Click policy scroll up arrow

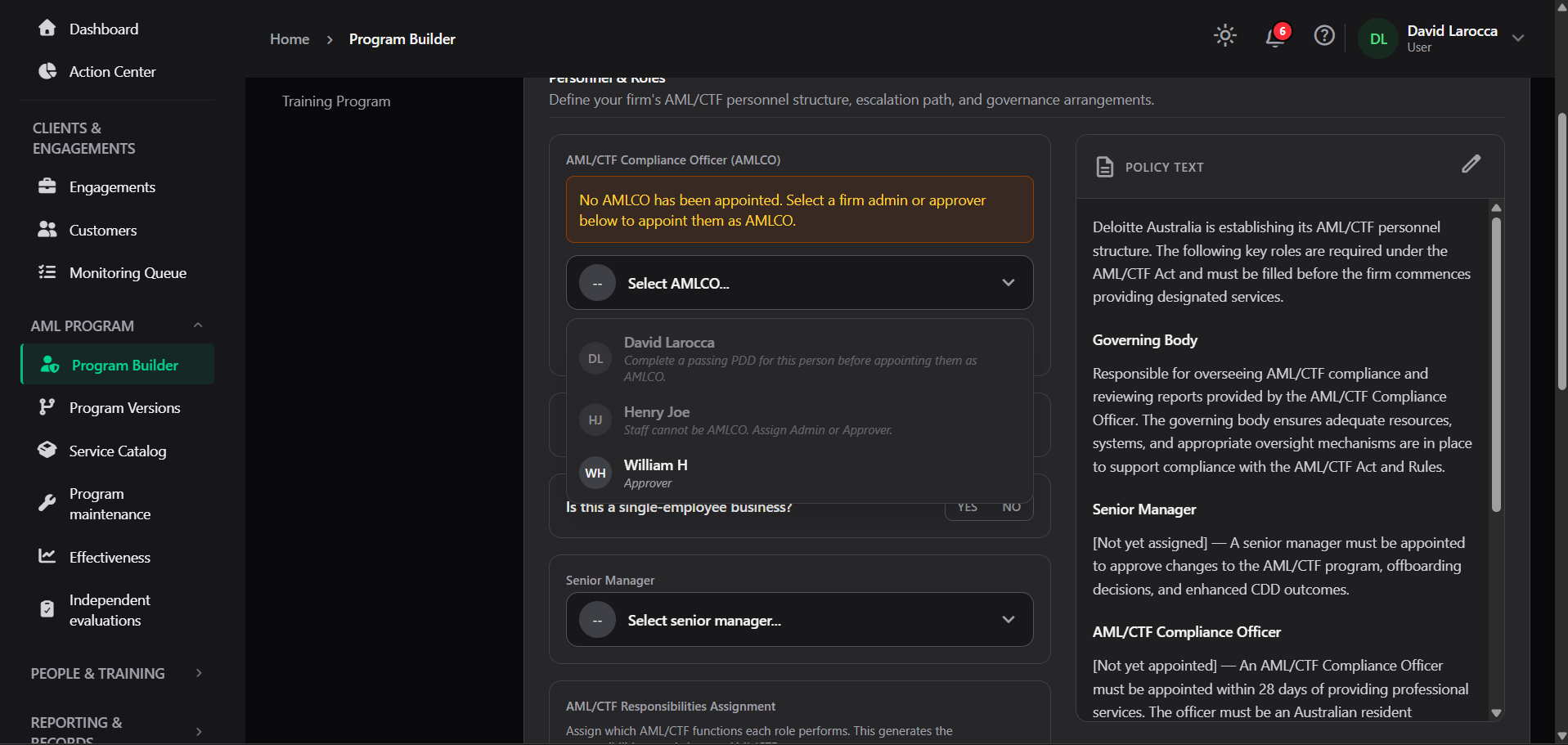coord(1496,208)
